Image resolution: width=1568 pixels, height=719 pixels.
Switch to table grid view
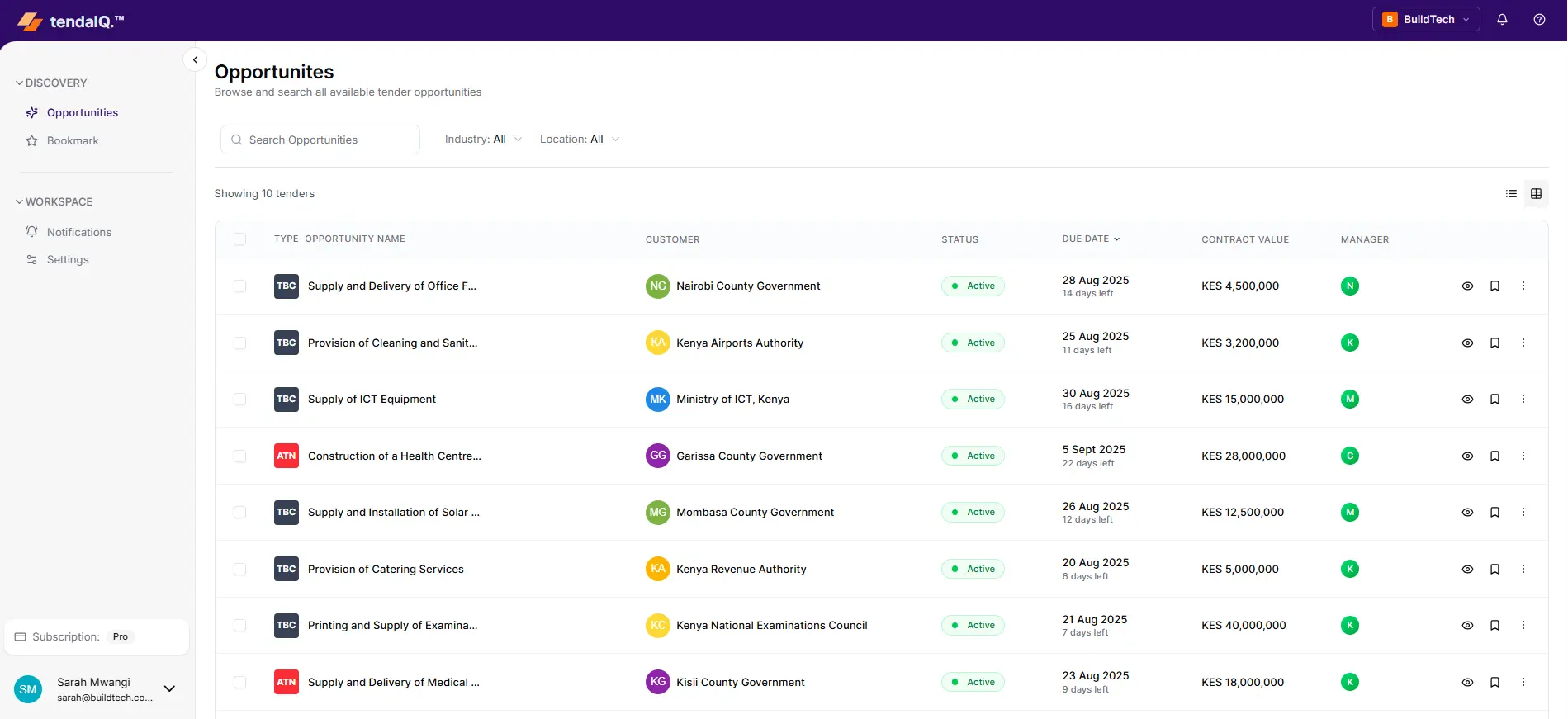pyautogui.click(x=1536, y=194)
